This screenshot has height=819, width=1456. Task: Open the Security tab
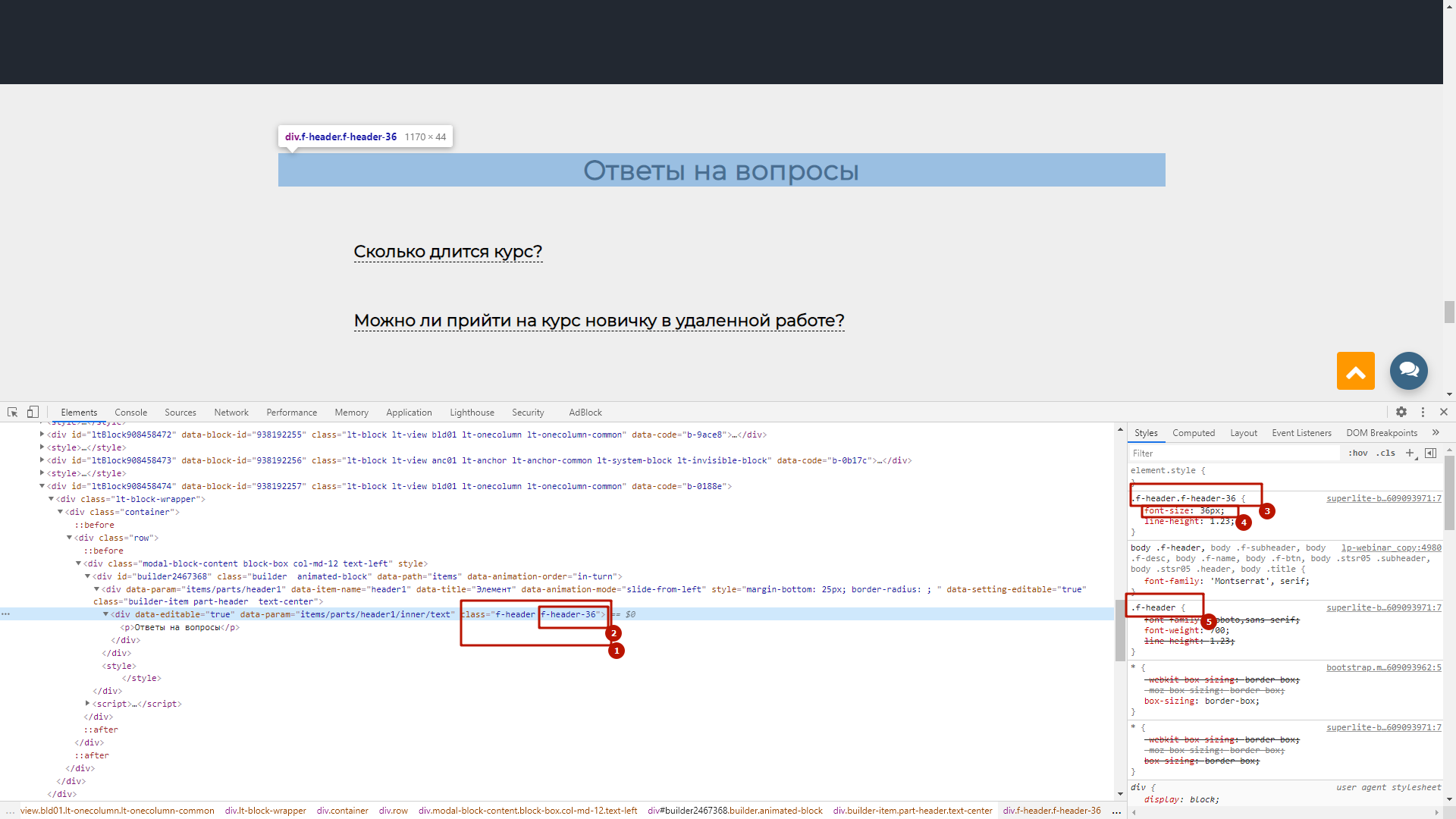528,413
